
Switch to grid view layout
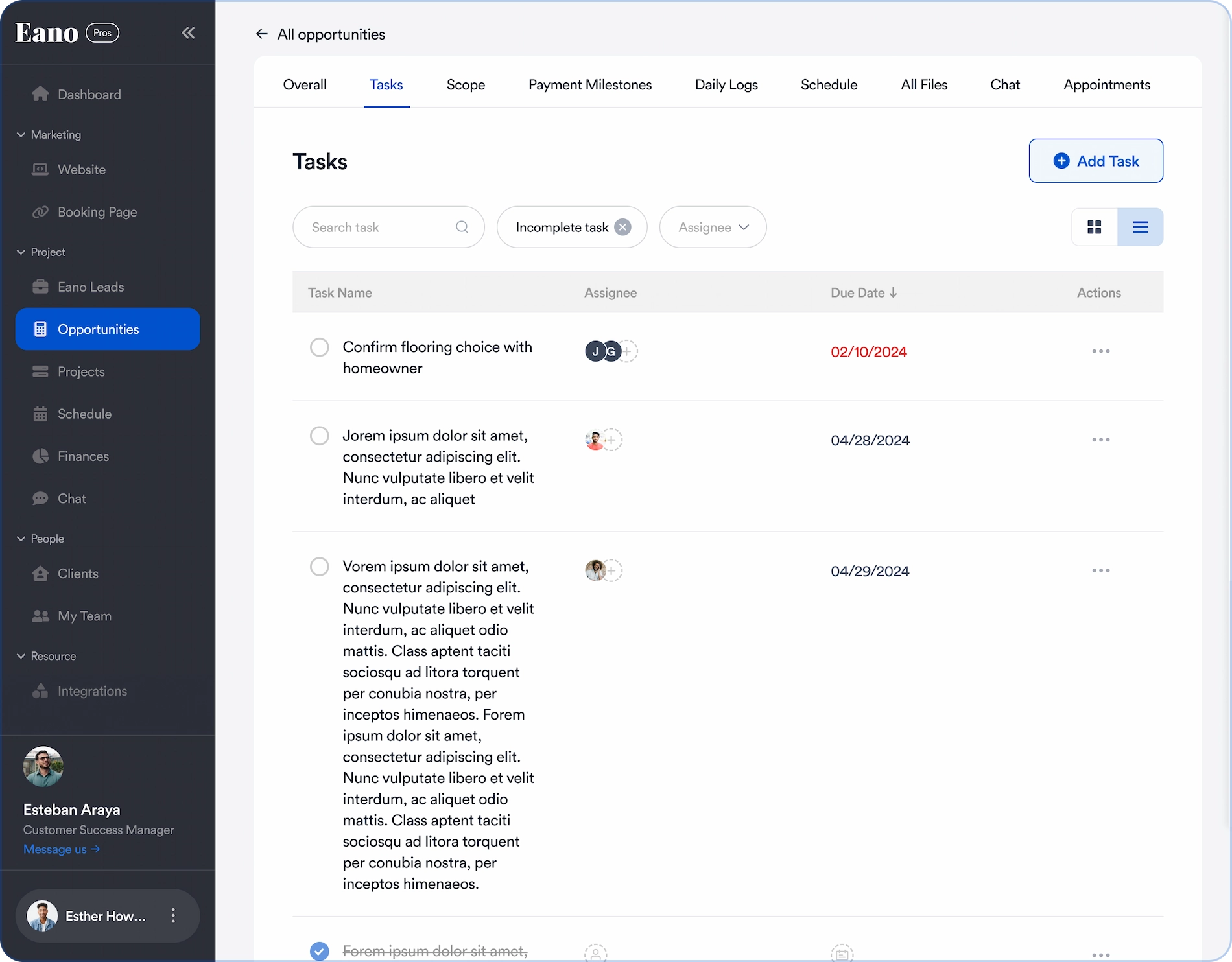[x=1095, y=227]
